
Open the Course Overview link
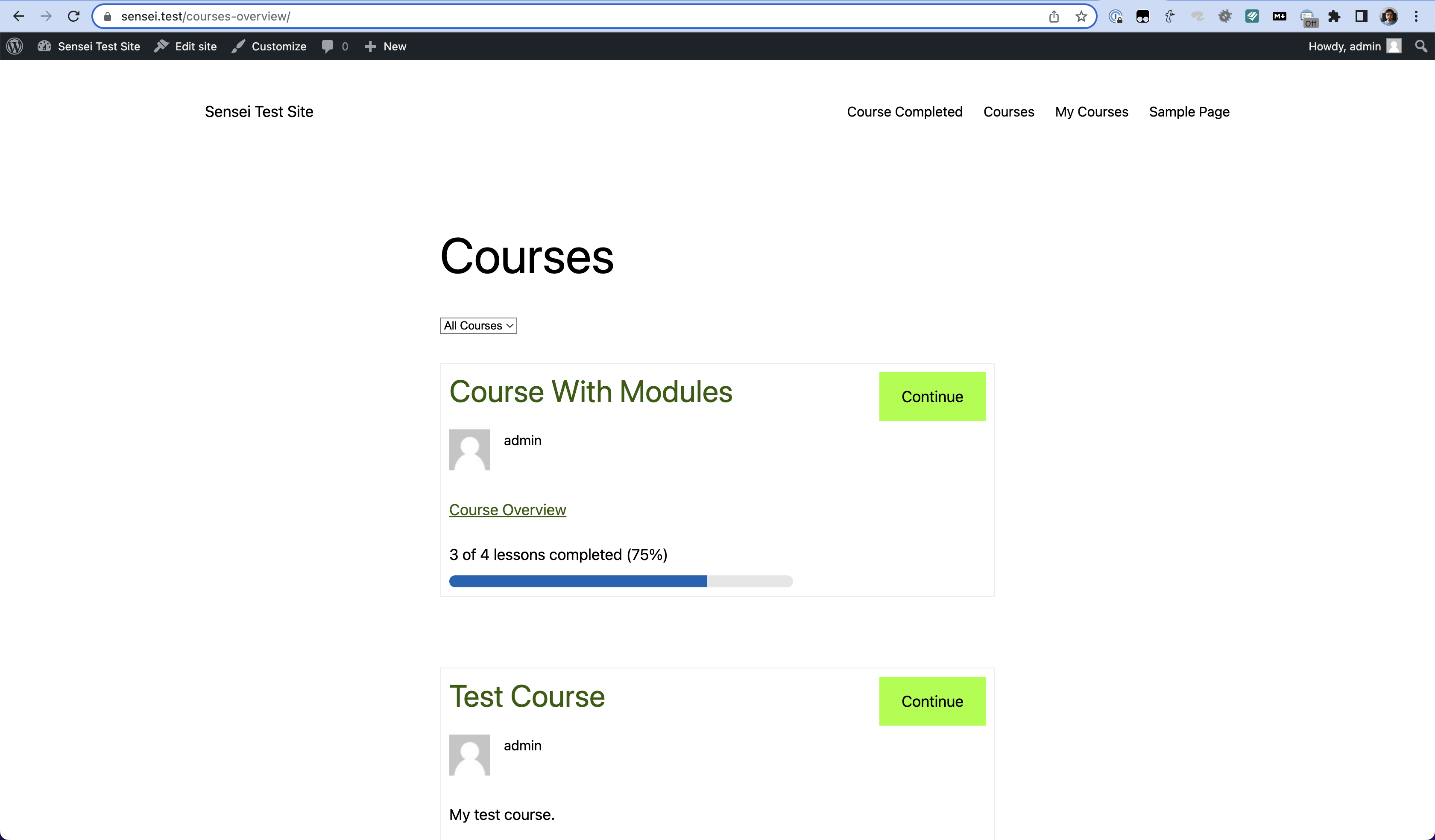pos(507,510)
